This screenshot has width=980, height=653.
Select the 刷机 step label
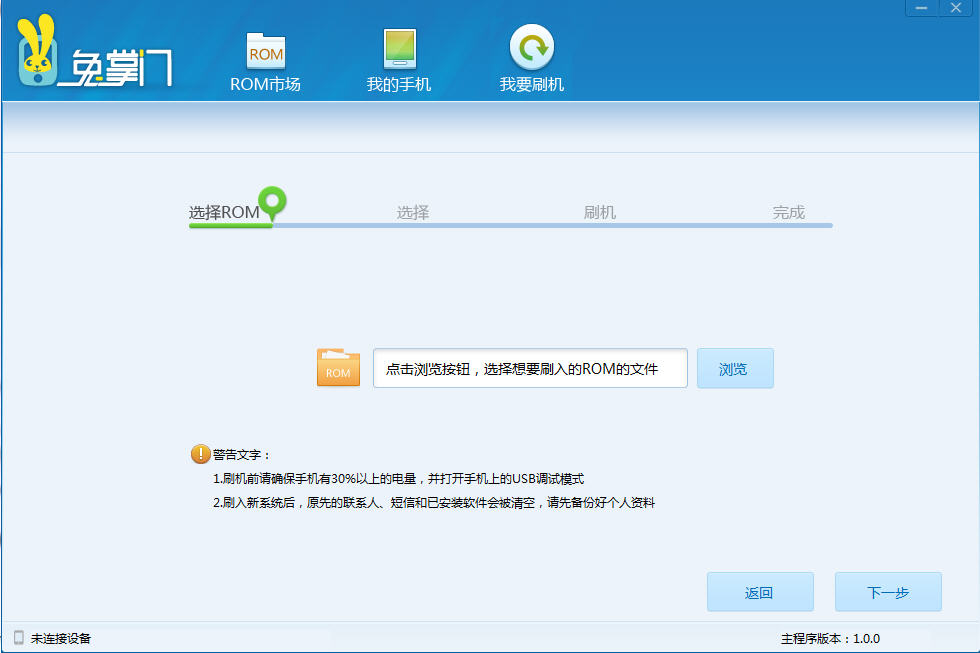tap(600, 212)
